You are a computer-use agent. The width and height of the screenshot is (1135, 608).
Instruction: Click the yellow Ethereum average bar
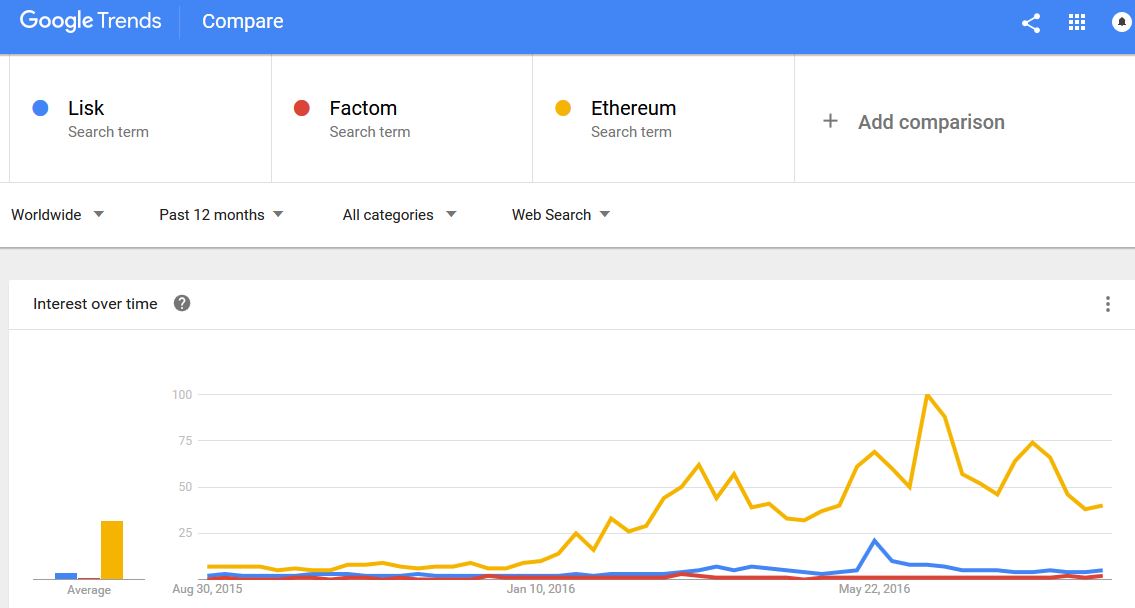111,550
